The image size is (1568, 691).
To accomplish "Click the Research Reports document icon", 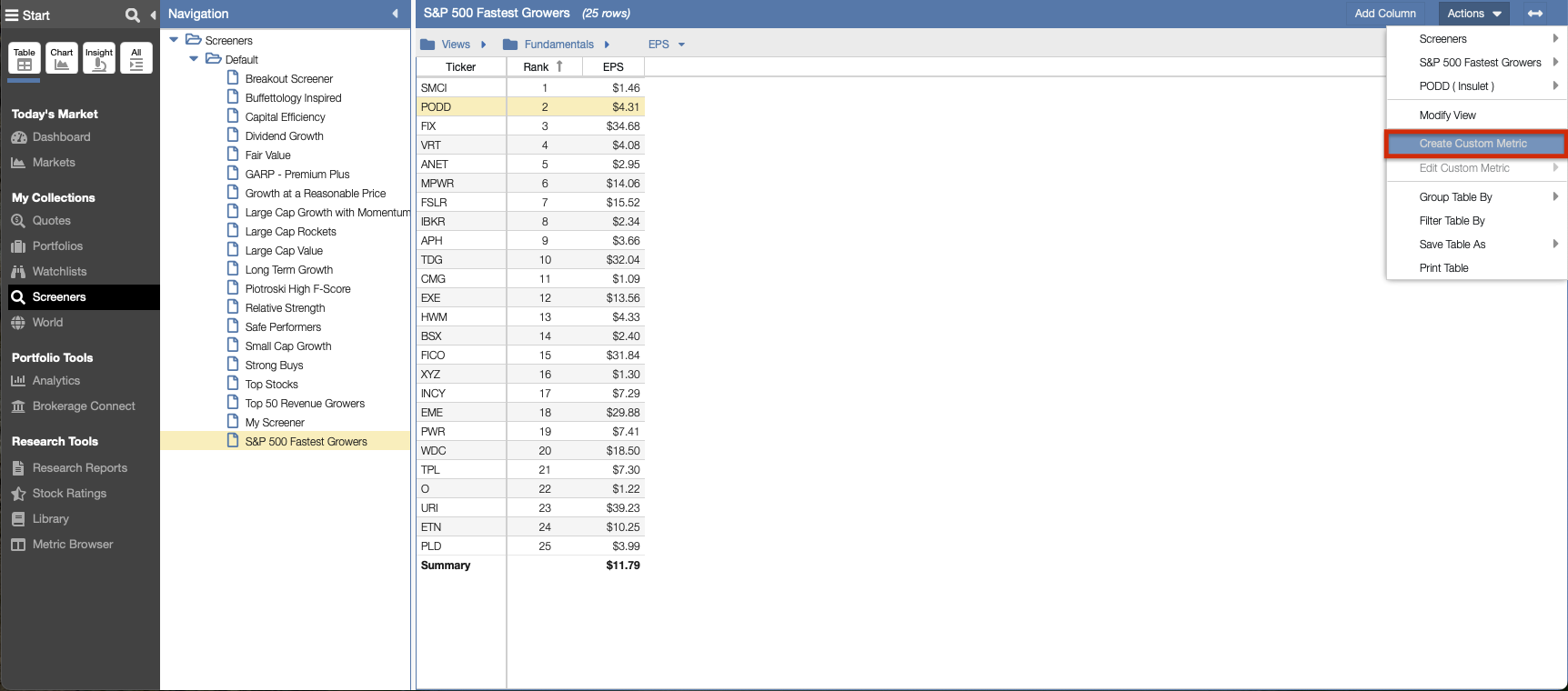I will coord(18,468).
